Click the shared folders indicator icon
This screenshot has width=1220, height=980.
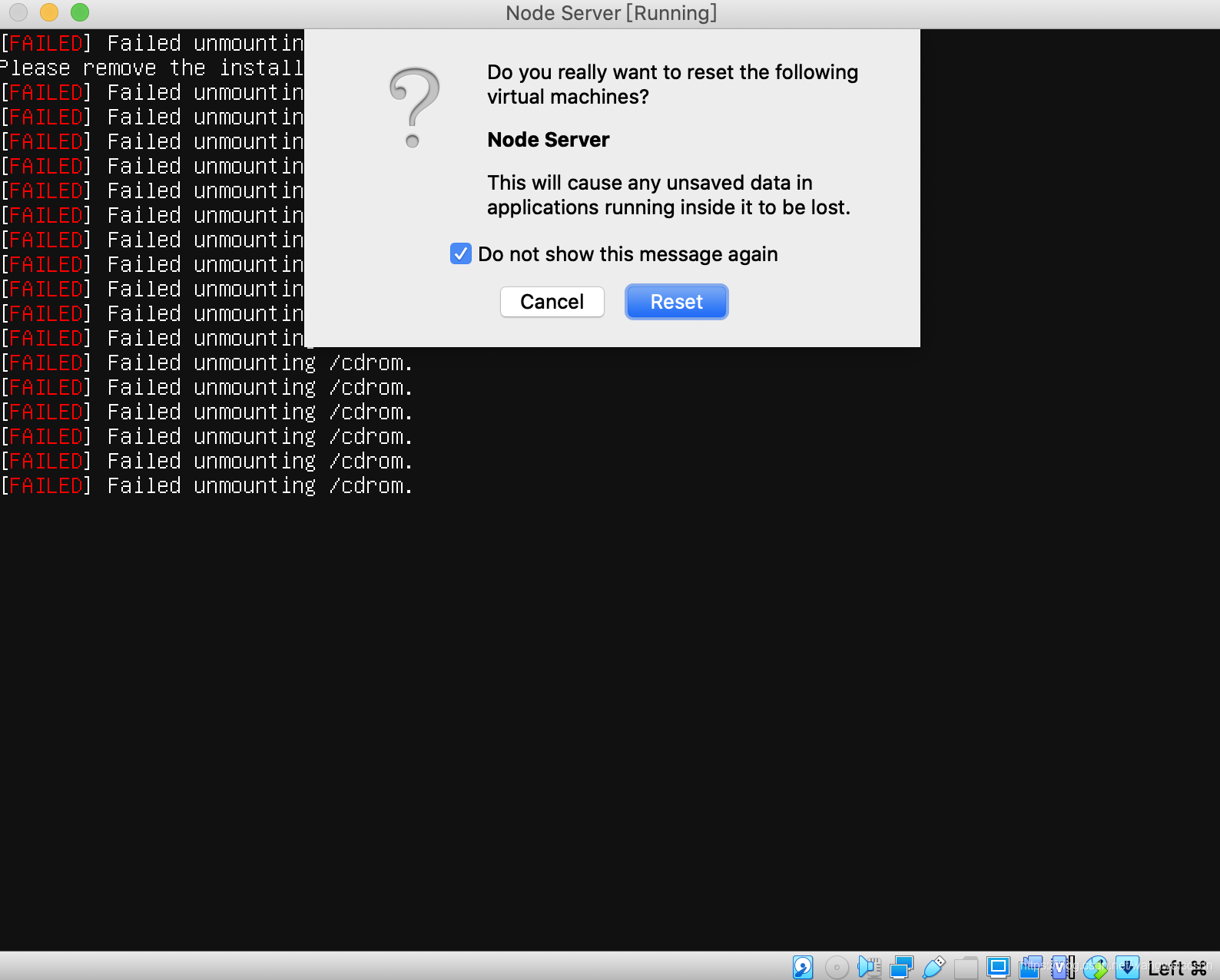[966, 968]
